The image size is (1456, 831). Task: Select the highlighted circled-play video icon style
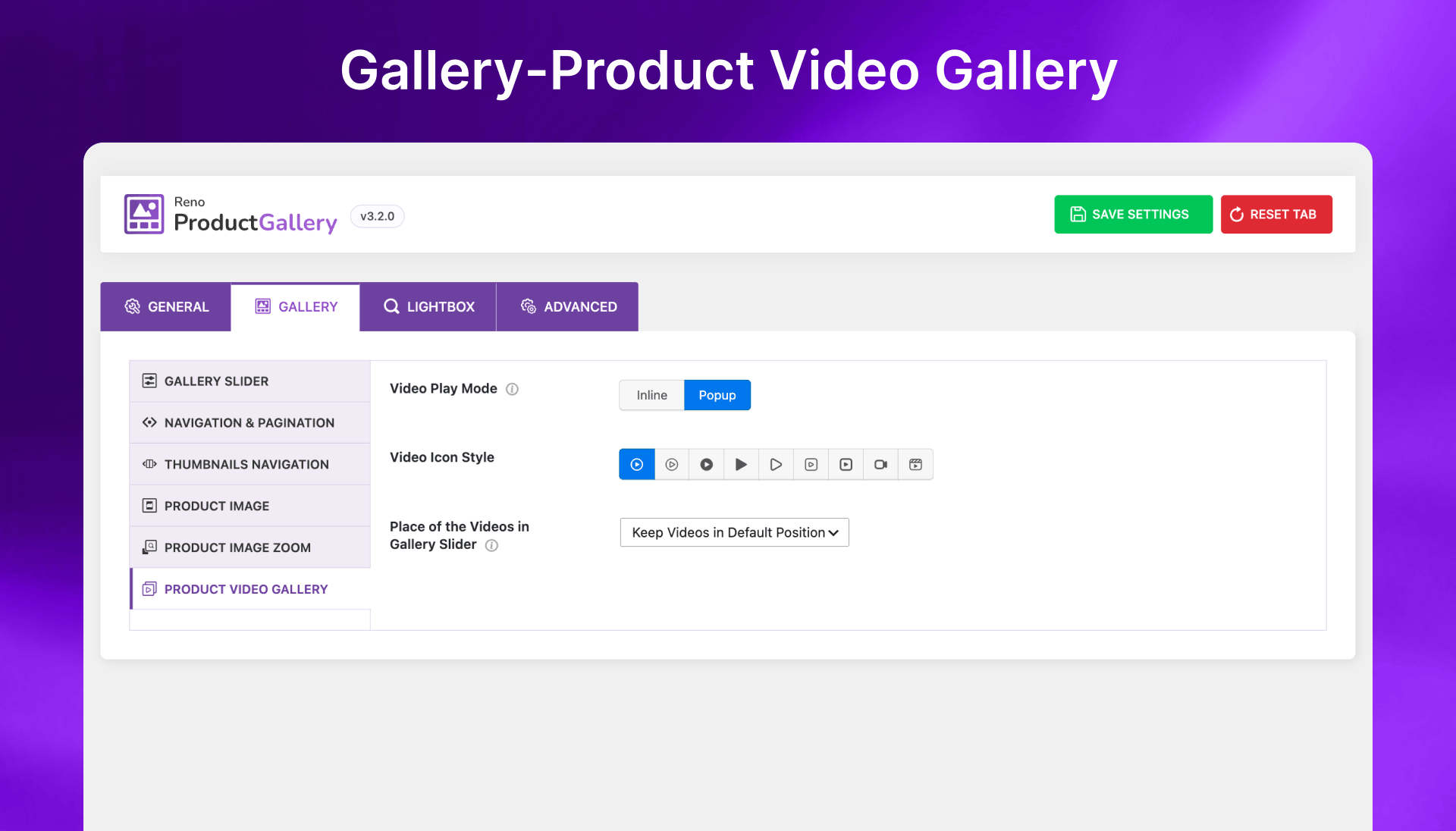[637, 464]
